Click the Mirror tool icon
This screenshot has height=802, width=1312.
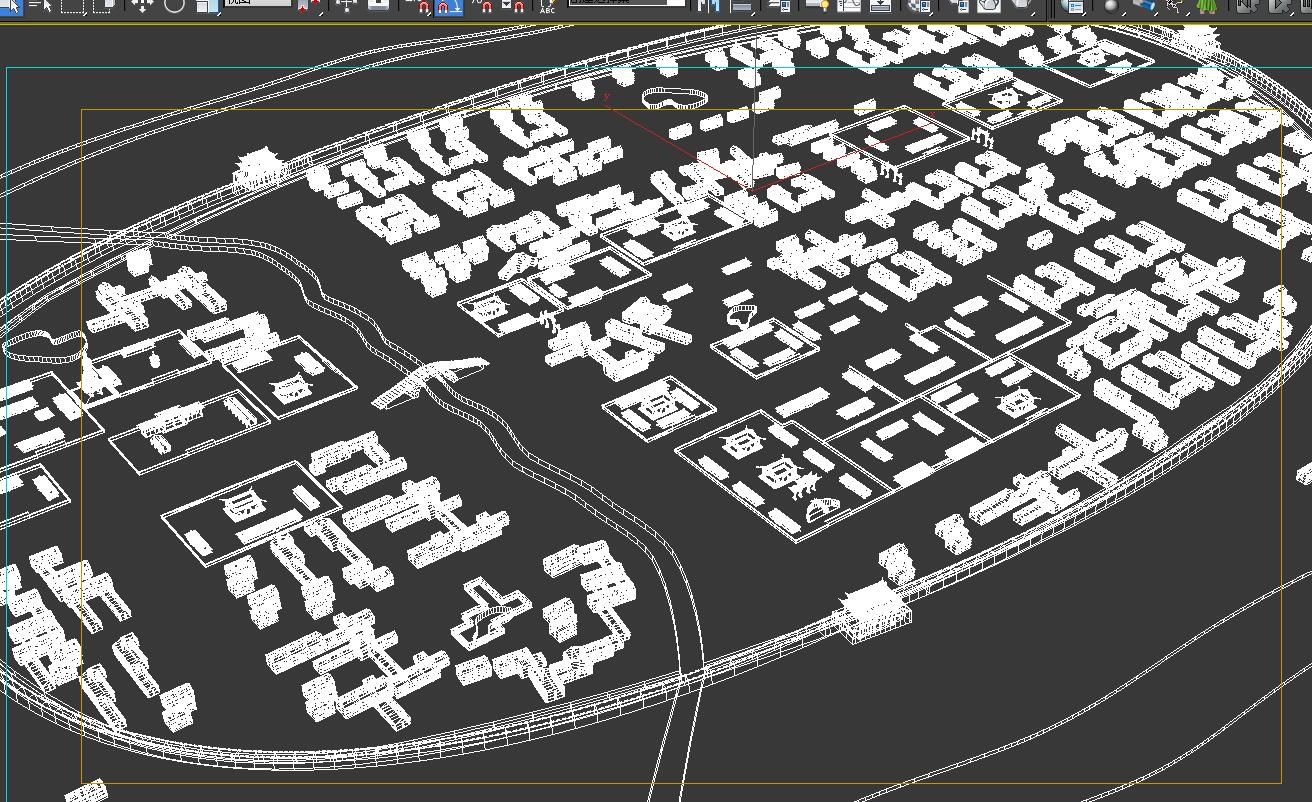[x=708, y=5]
